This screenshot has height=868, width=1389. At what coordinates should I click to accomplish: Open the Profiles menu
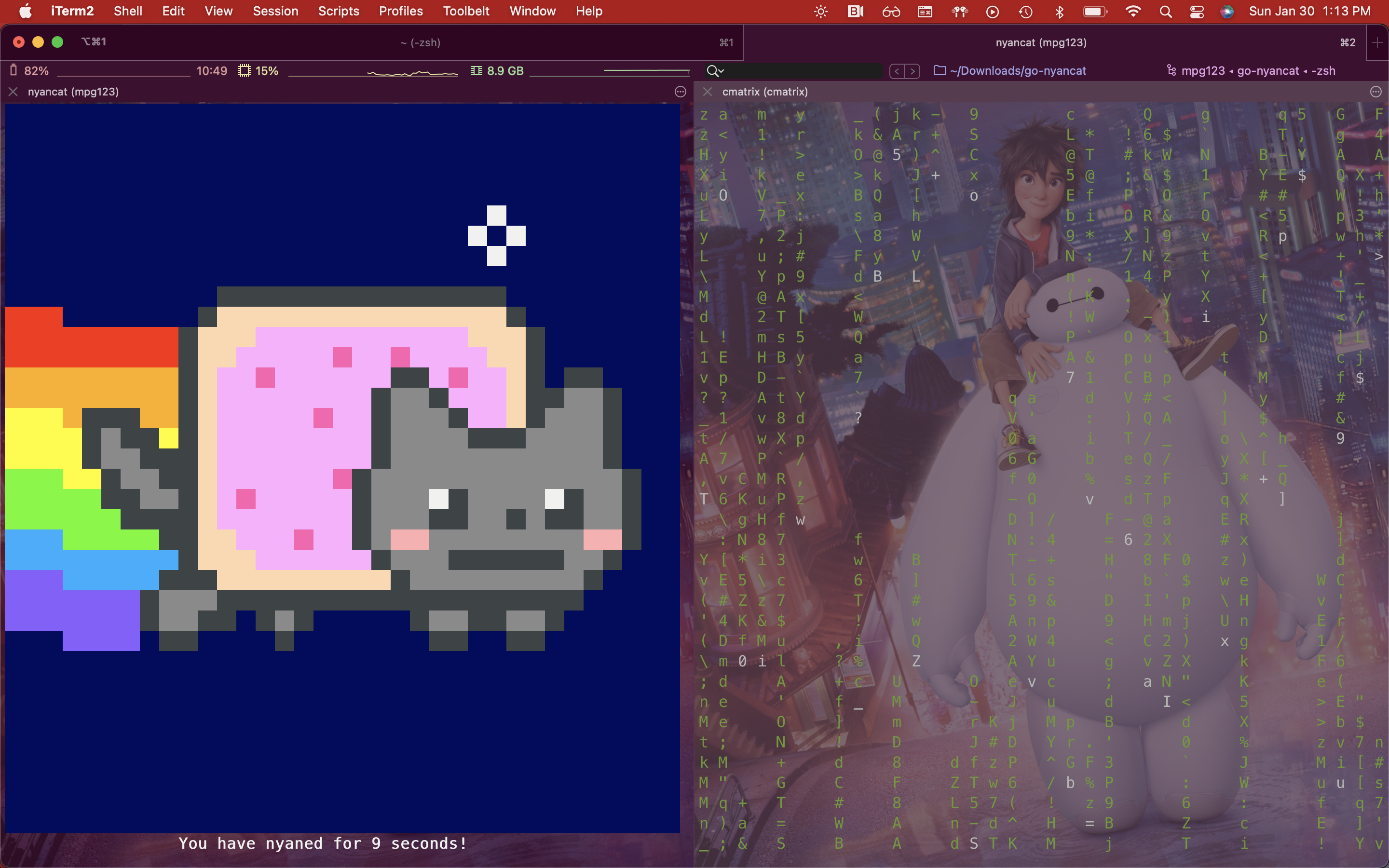401,11
